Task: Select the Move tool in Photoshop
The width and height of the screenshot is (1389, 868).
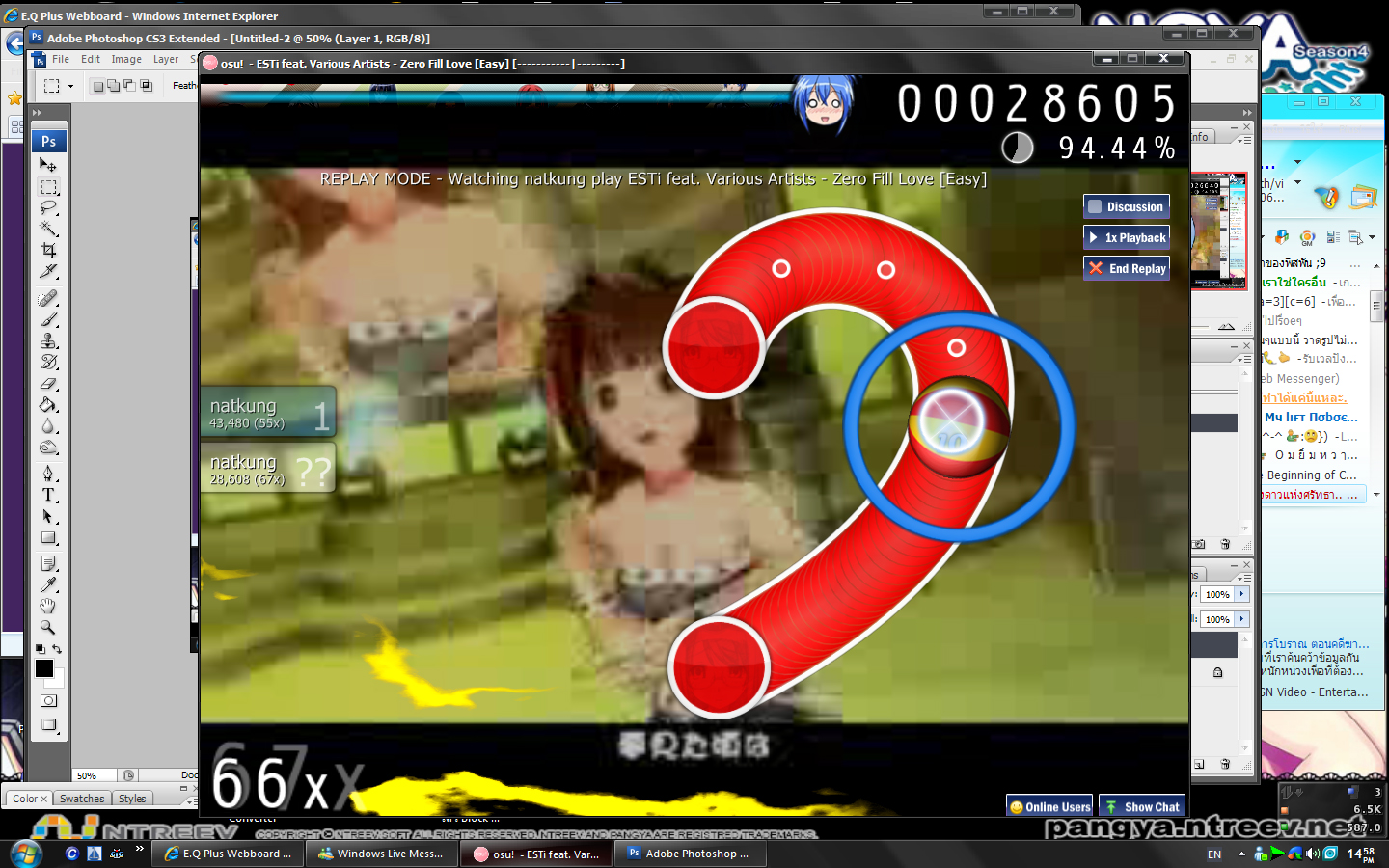Action: click(48, 165)
